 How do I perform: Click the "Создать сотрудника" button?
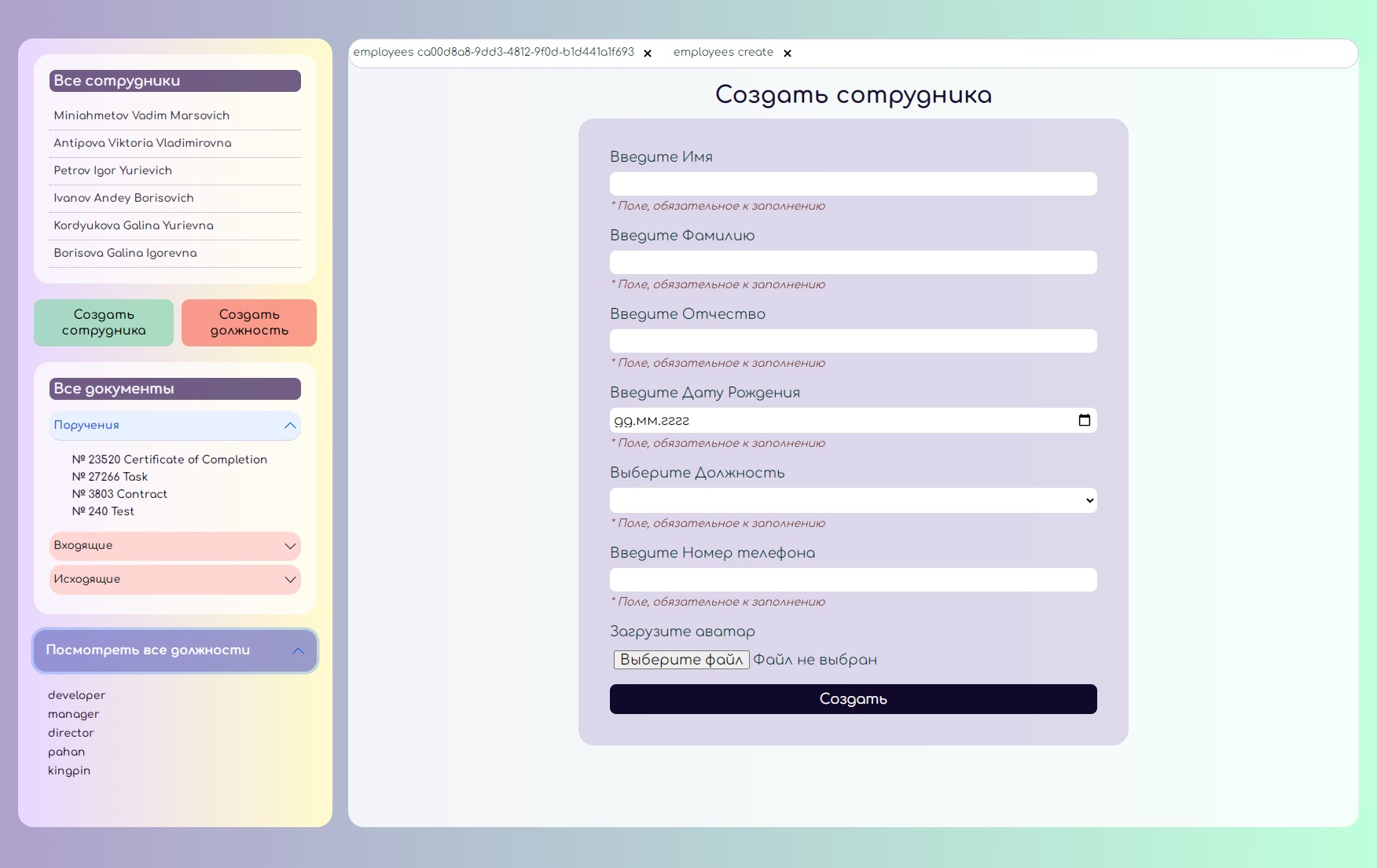click(x=103, y=322)
